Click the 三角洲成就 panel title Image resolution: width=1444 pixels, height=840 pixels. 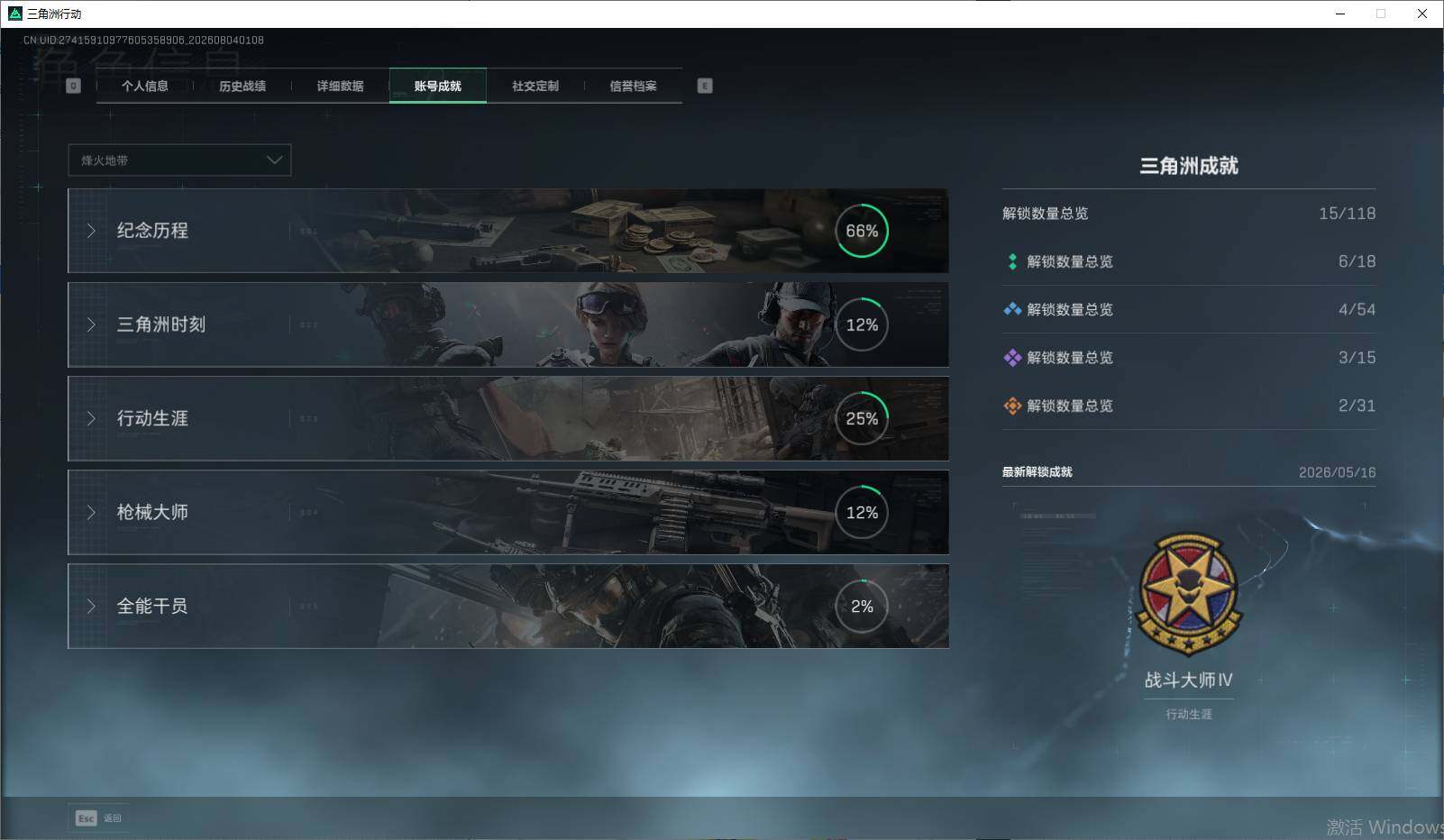point(1189,166)
